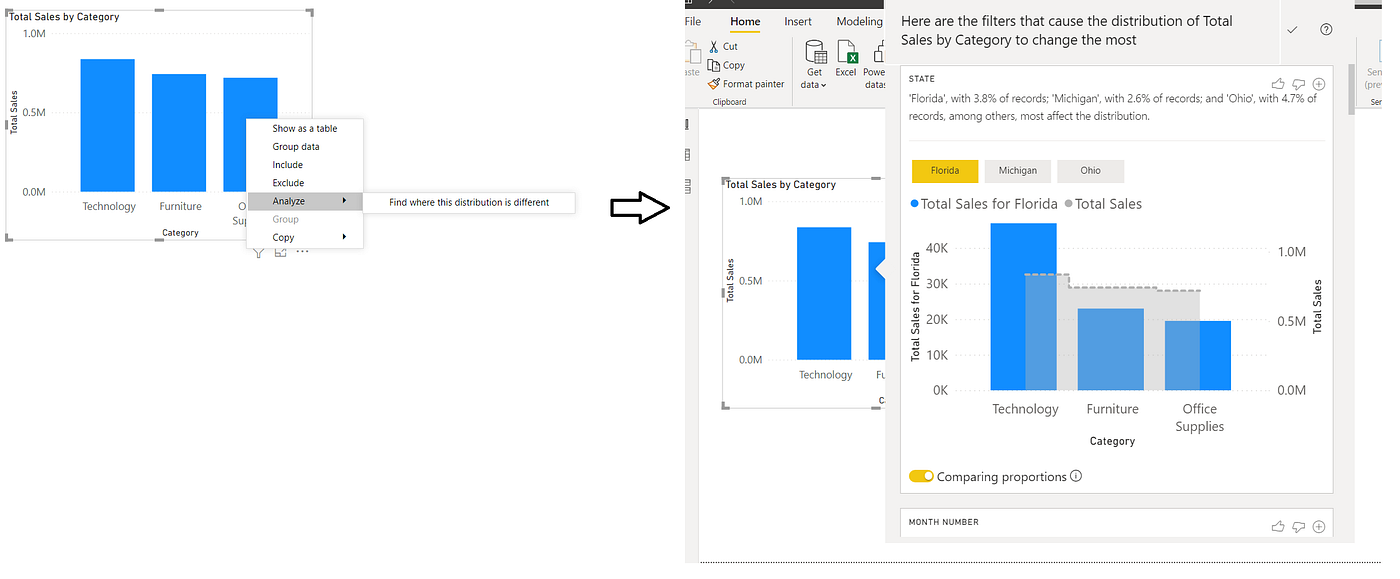This screenshot has height=579, width=1400.
Task: Turn off the Comparing proportions toggle
Action: (921, 477)
